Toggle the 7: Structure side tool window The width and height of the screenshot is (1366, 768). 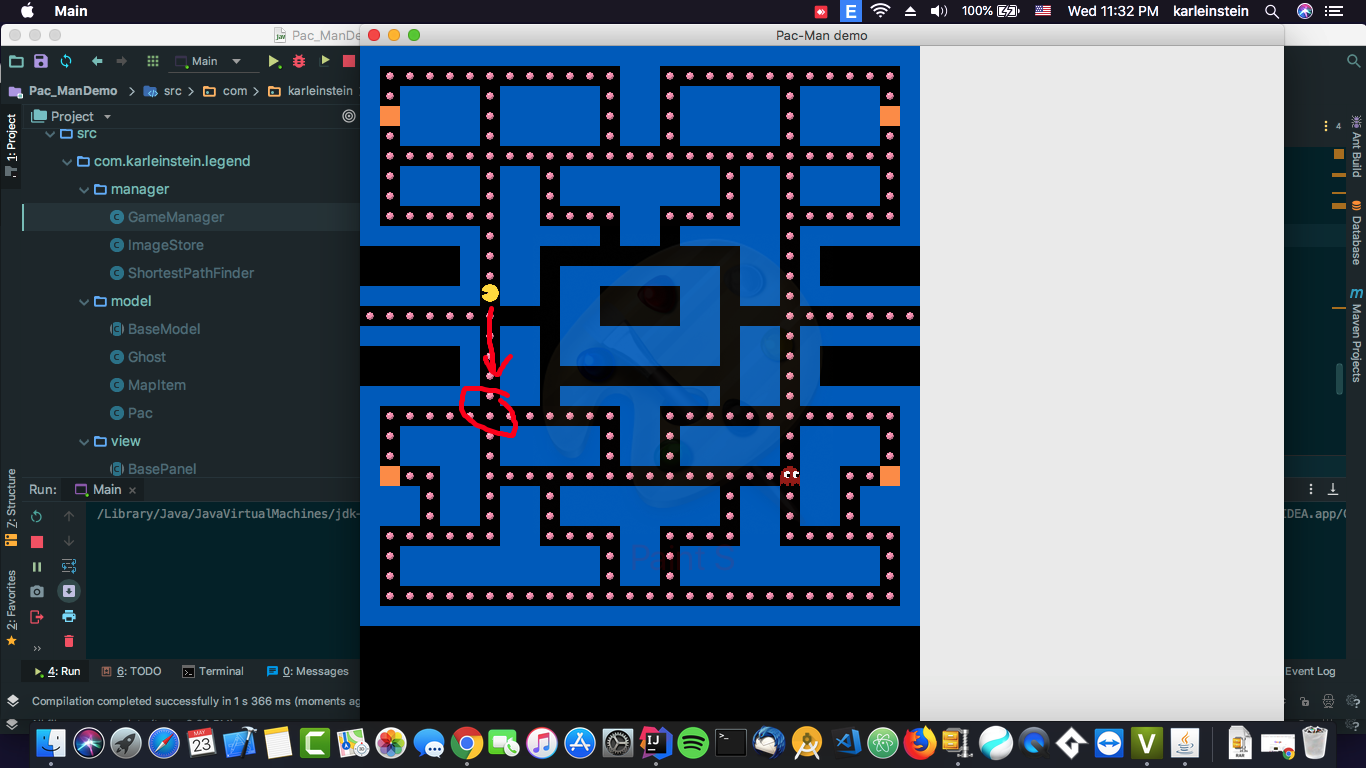pos(11,508)
